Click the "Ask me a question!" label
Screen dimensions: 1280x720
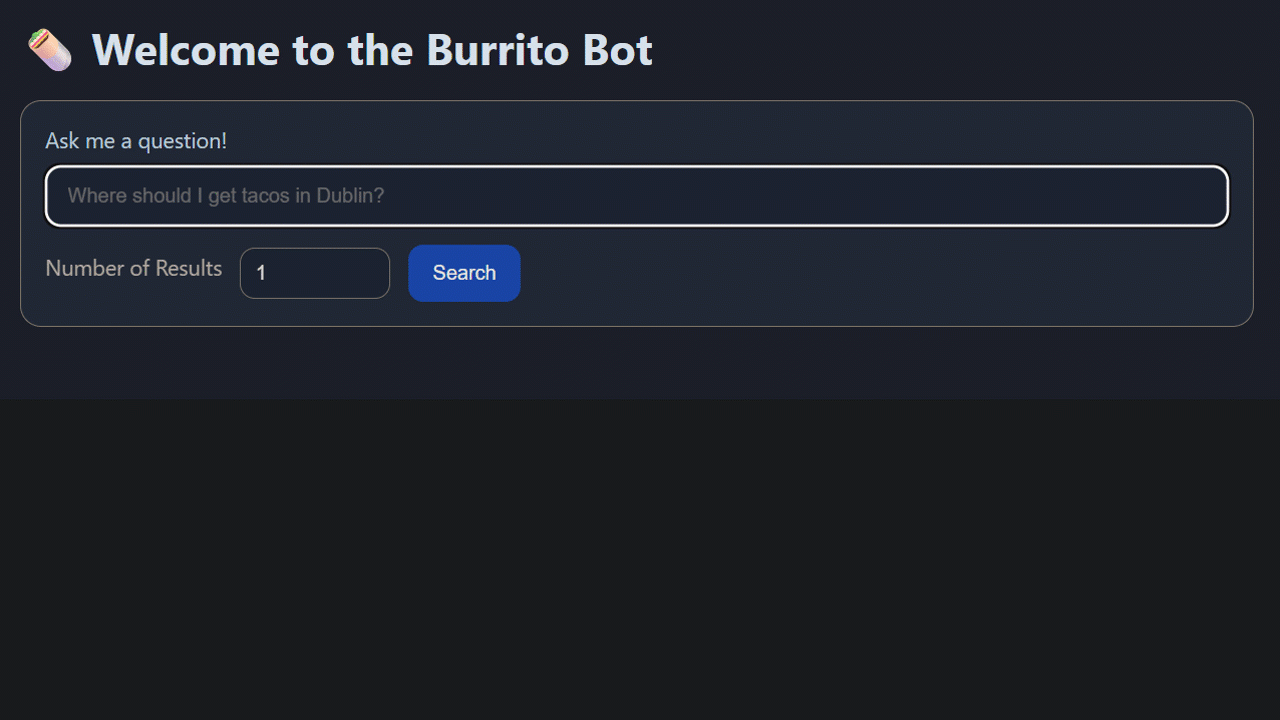(x=136, y=141)
